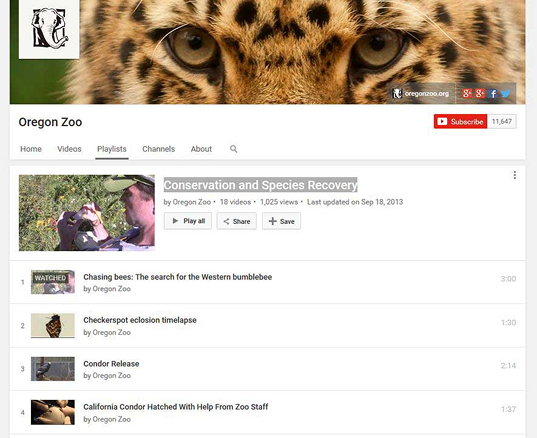
Task: Open the Facebook icon in the banner
Action: (493, 93)
